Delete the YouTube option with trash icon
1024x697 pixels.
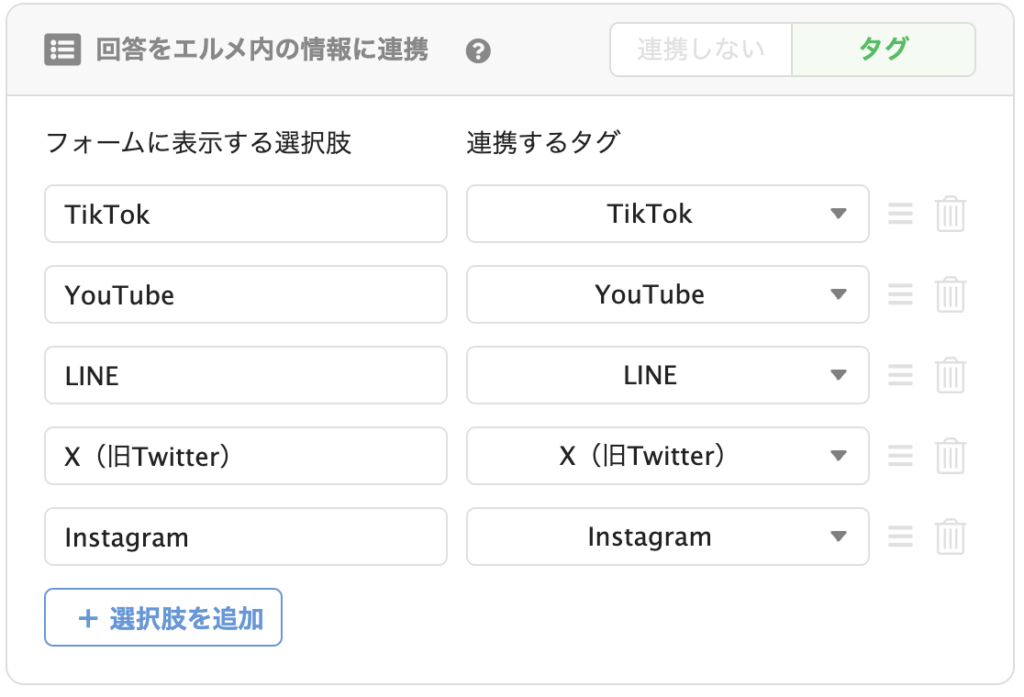point(950,295)
